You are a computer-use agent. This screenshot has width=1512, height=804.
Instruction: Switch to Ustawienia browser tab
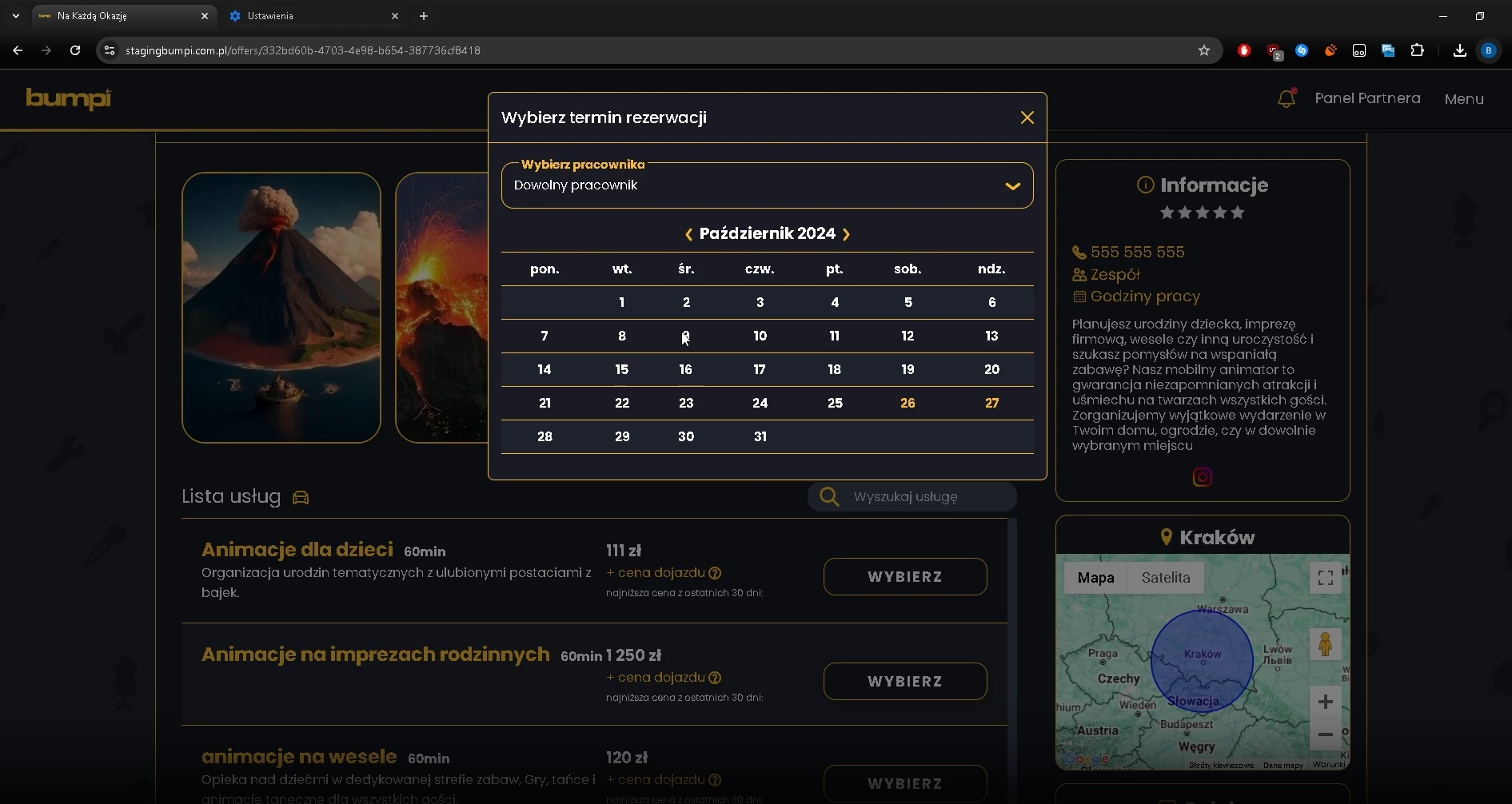[313, 16]
